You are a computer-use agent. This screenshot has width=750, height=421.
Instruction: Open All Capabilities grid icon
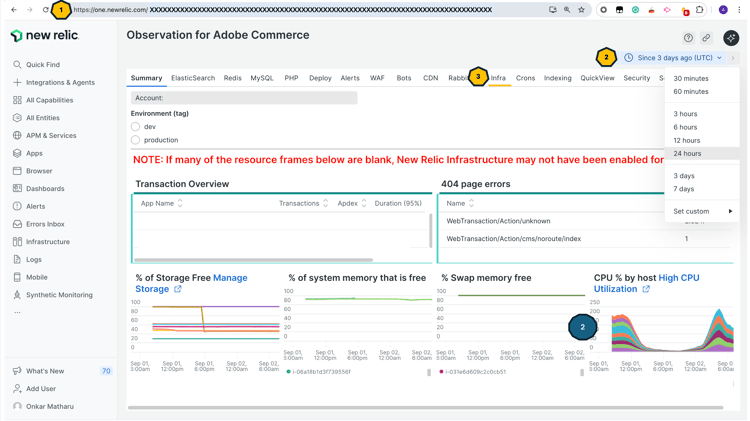point(17,100)
